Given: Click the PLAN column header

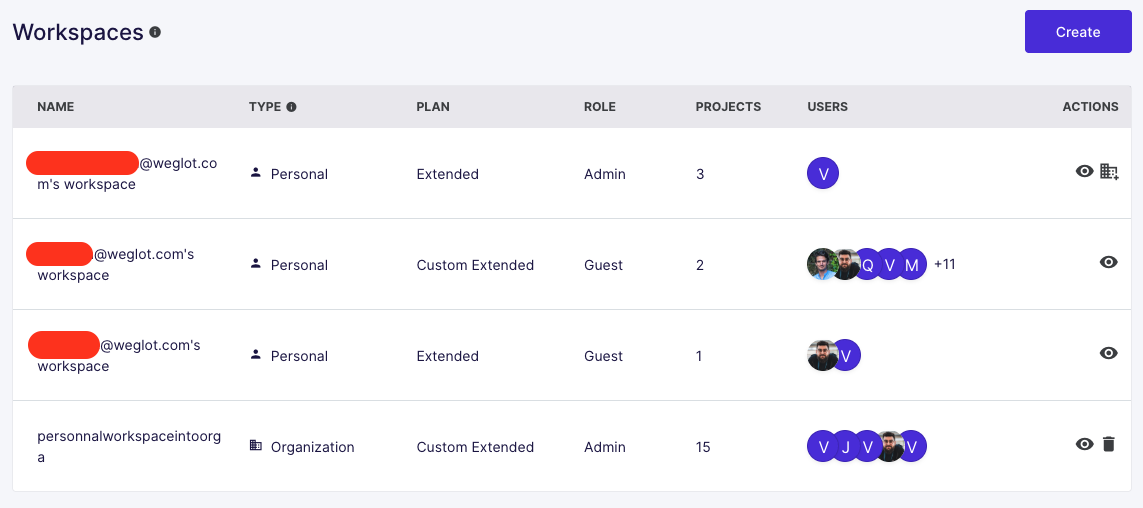Looking at the screenshot, I should click(433, 107).
